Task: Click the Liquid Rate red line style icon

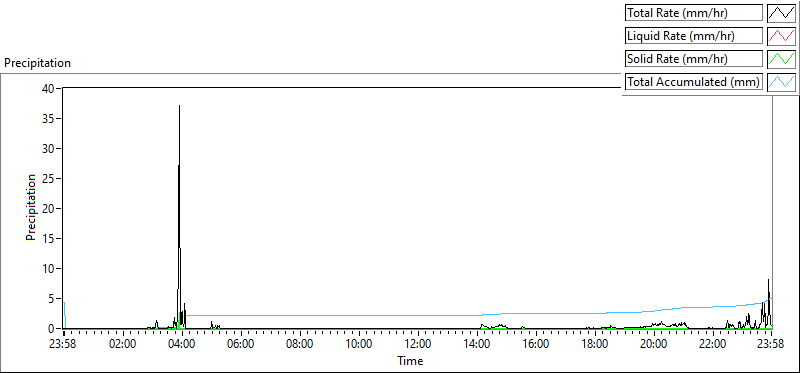Action: point(781,36)
